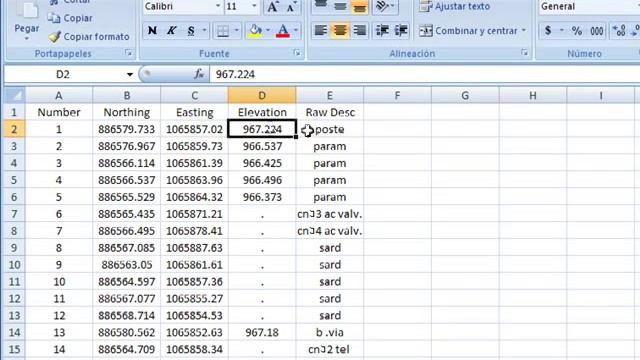
Task: Increase indent in Alineación group
Action: tap(401, 31)
